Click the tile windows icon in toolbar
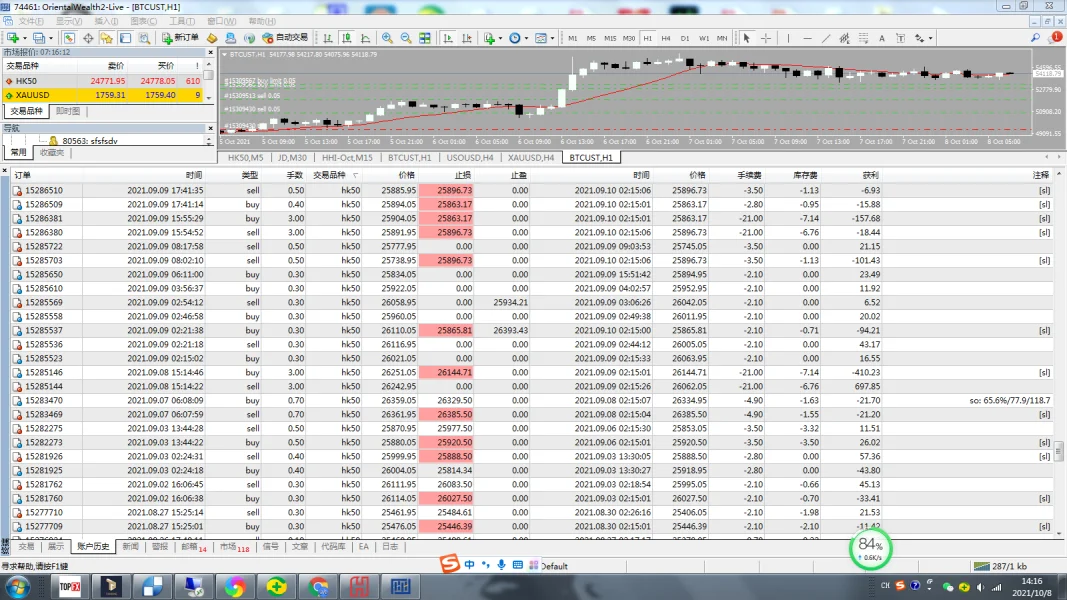 (425, 38)
